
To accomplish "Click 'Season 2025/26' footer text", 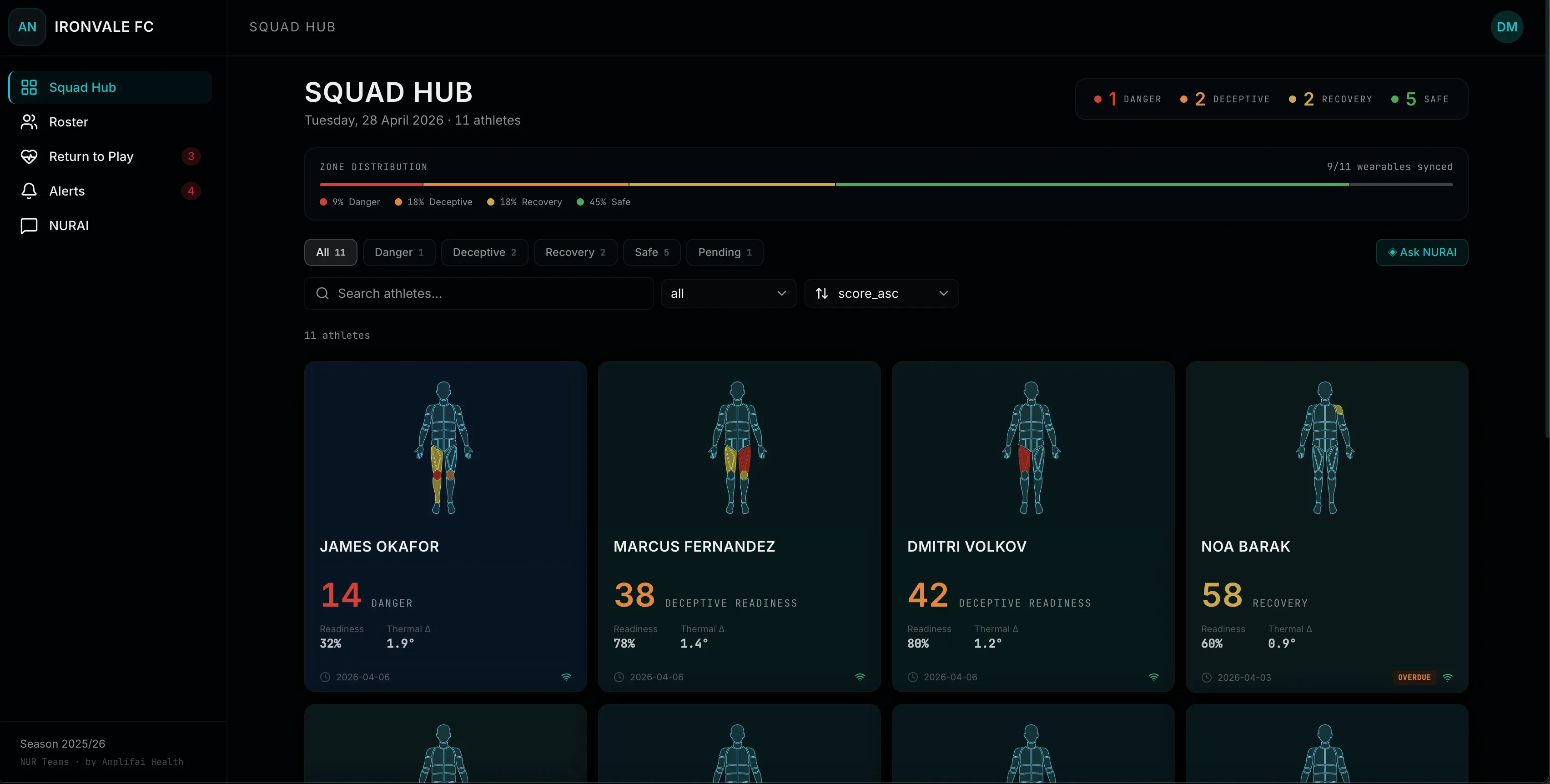I will point(63,744).
